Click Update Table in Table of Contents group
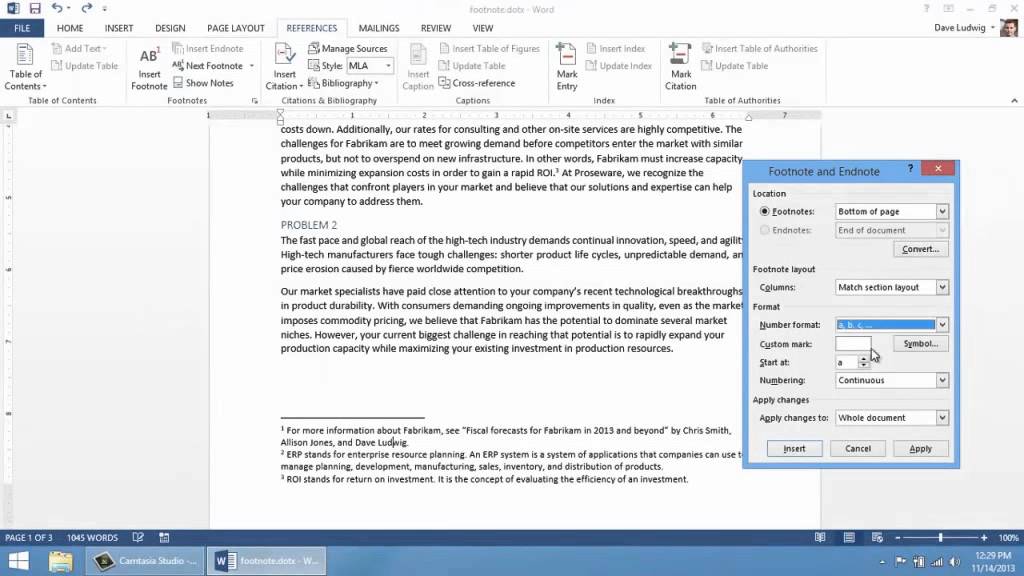Image resolution: width=1024 pixels, height=576 pixels. tap(85, 65)
